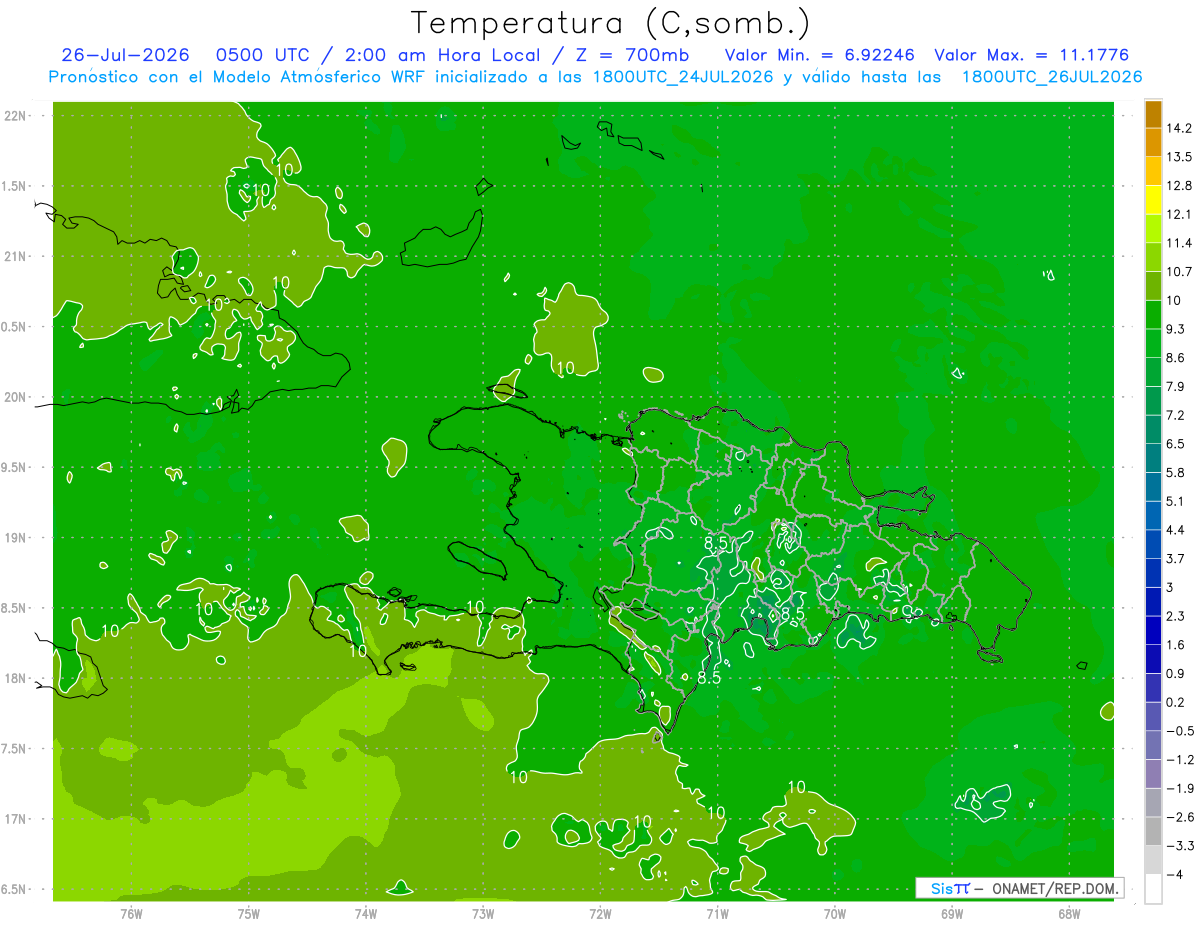This screenshot has width=1200, height=927.
Task: Click the "6.5" colorbar label
Action: 1176,443
